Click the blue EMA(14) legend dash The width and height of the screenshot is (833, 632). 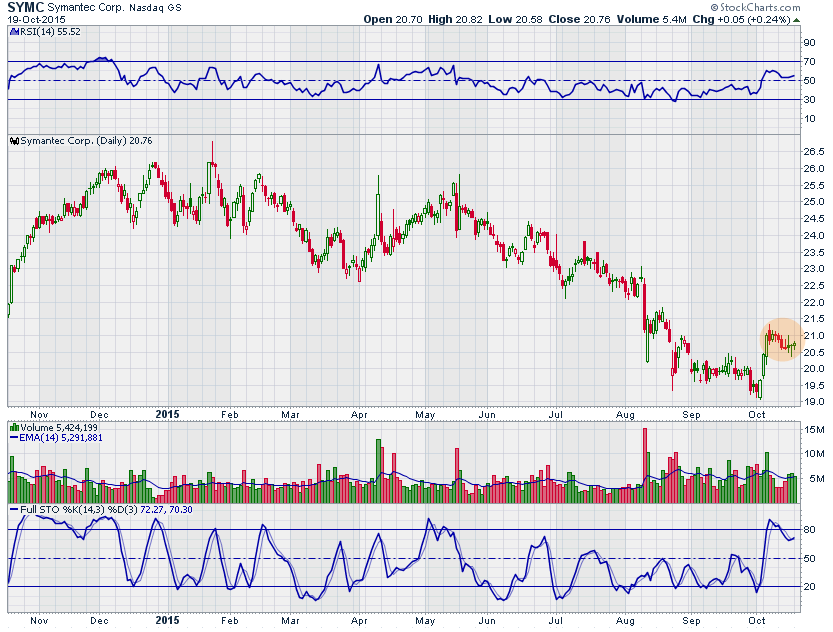point(12,437)
